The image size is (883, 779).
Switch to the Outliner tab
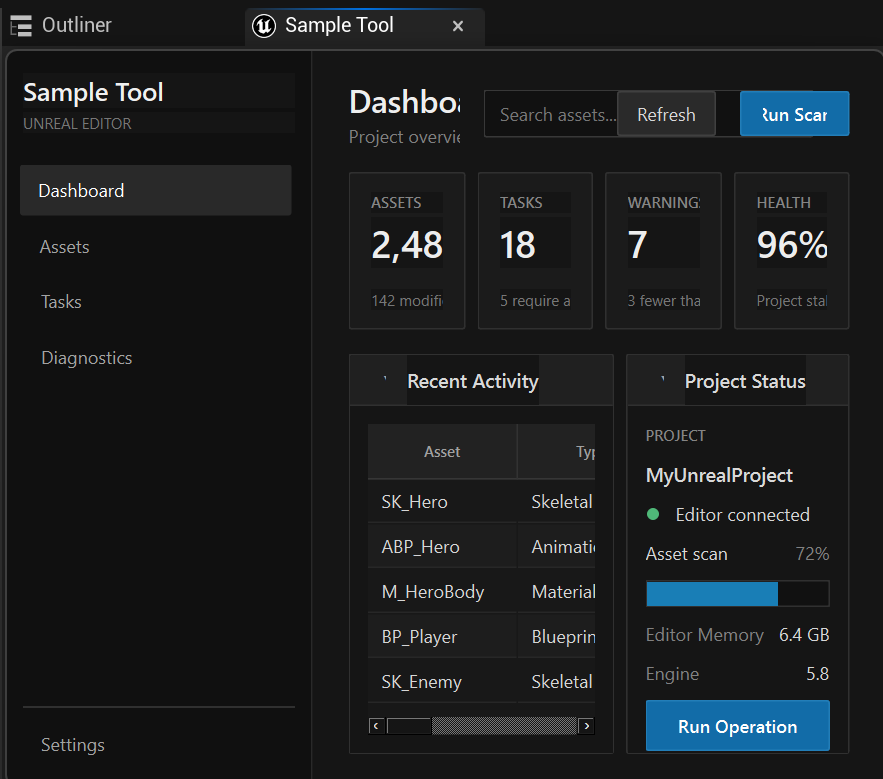pyautogui.click(x=77, y=25)
